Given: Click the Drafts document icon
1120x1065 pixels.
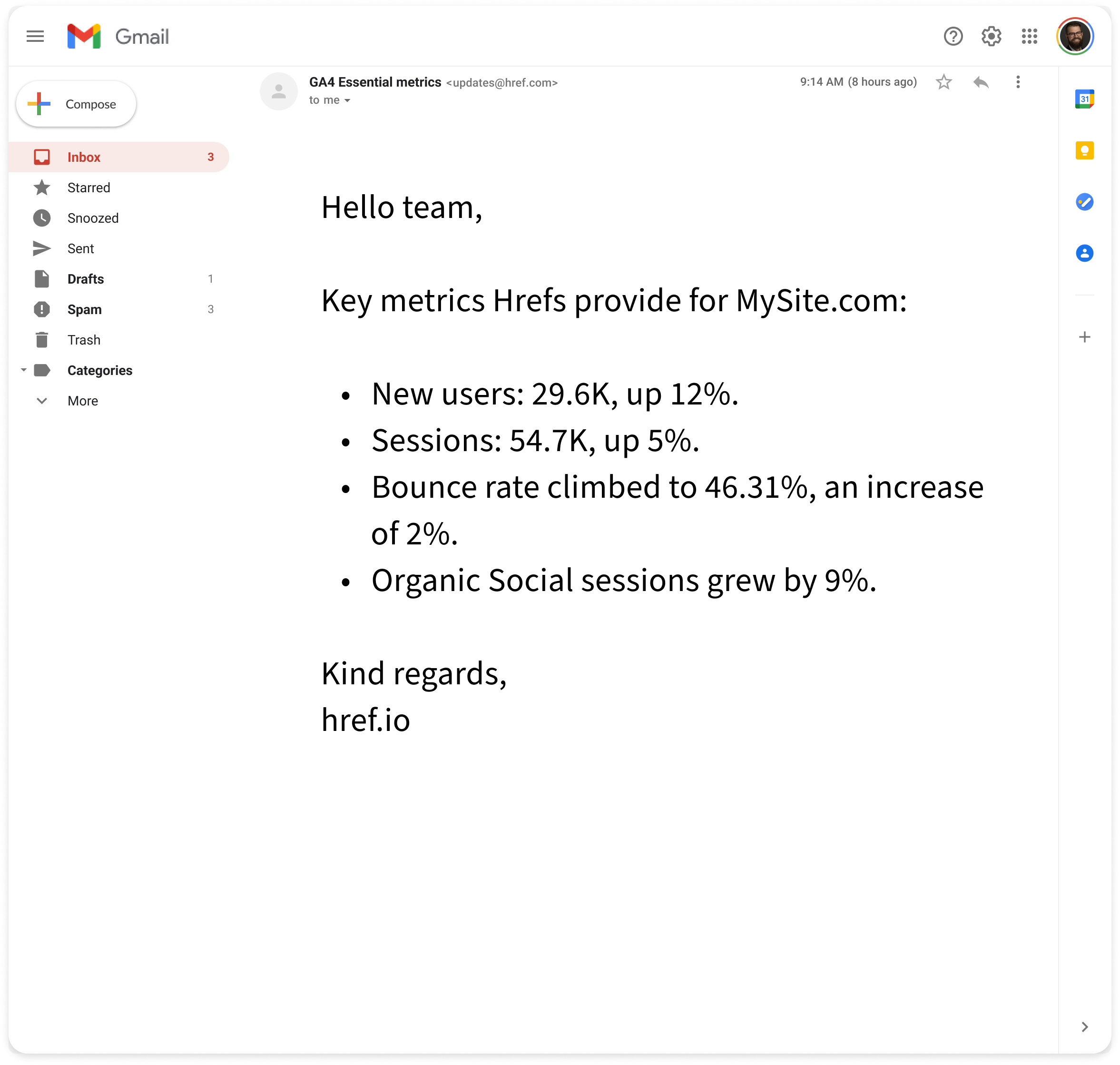Looking at the screenshot, I should [x=41, y=279].
